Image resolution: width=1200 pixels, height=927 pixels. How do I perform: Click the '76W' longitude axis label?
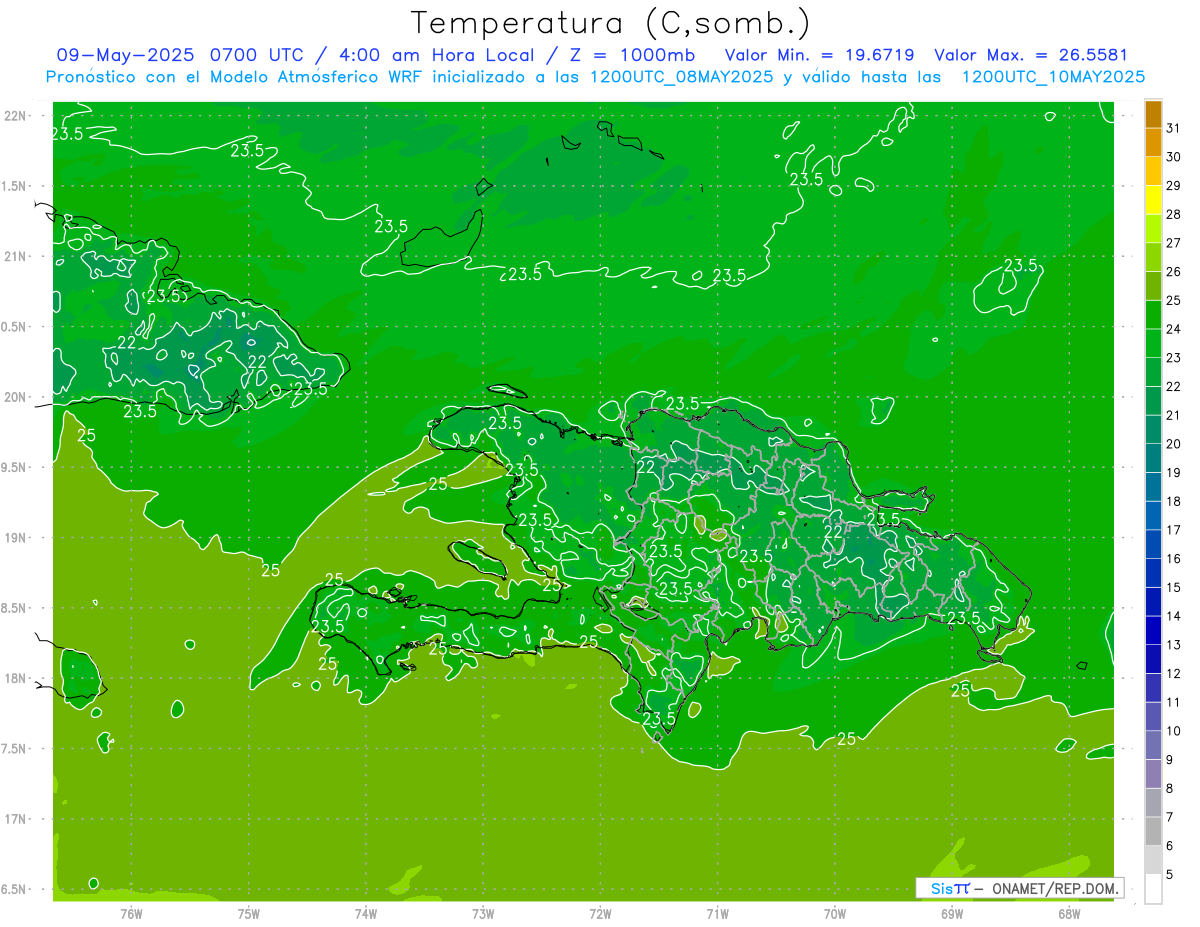[x=131, y=913]
